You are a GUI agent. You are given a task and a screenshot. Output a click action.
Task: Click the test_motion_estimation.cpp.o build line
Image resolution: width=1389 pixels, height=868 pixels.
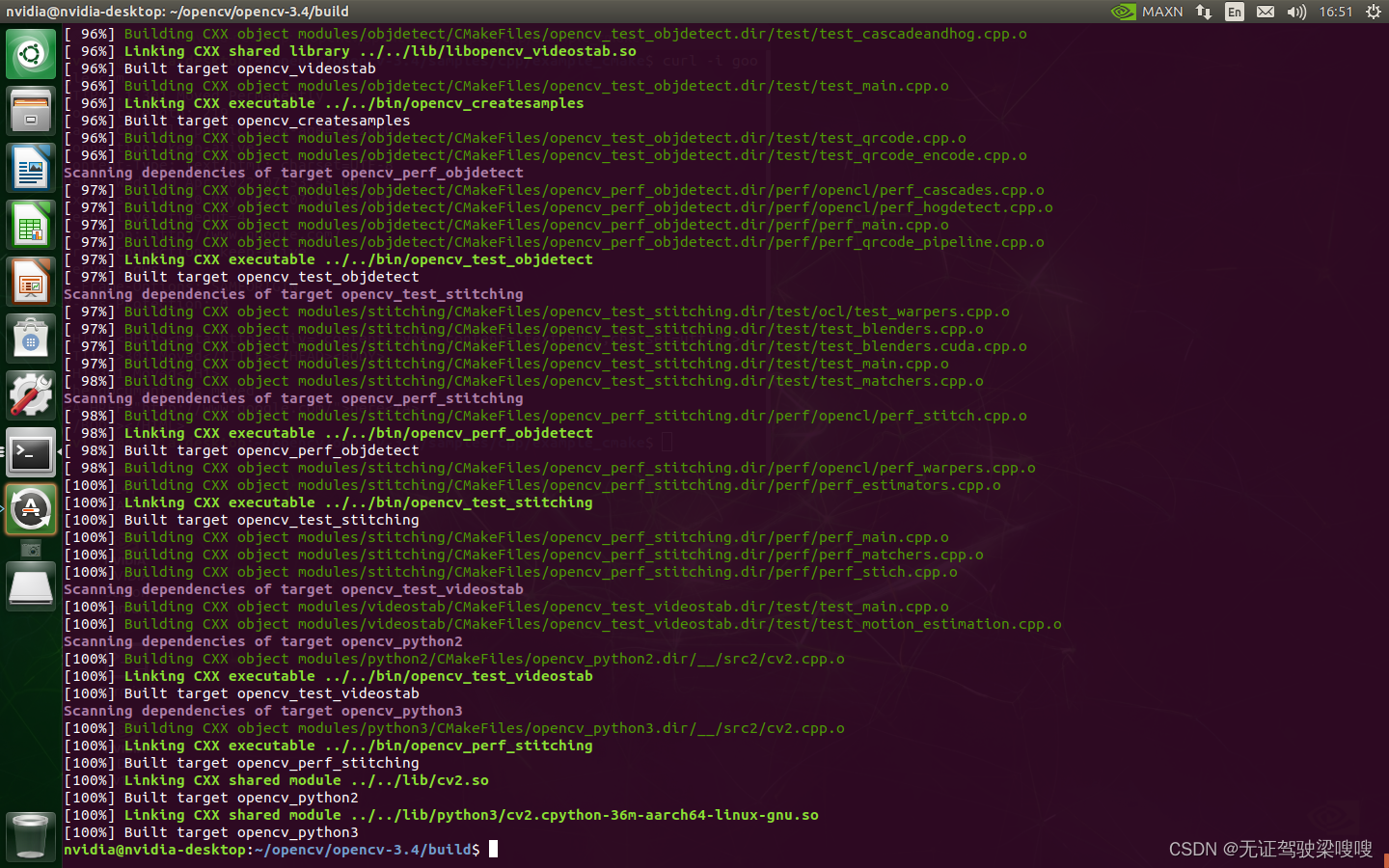tap(562, 624)
